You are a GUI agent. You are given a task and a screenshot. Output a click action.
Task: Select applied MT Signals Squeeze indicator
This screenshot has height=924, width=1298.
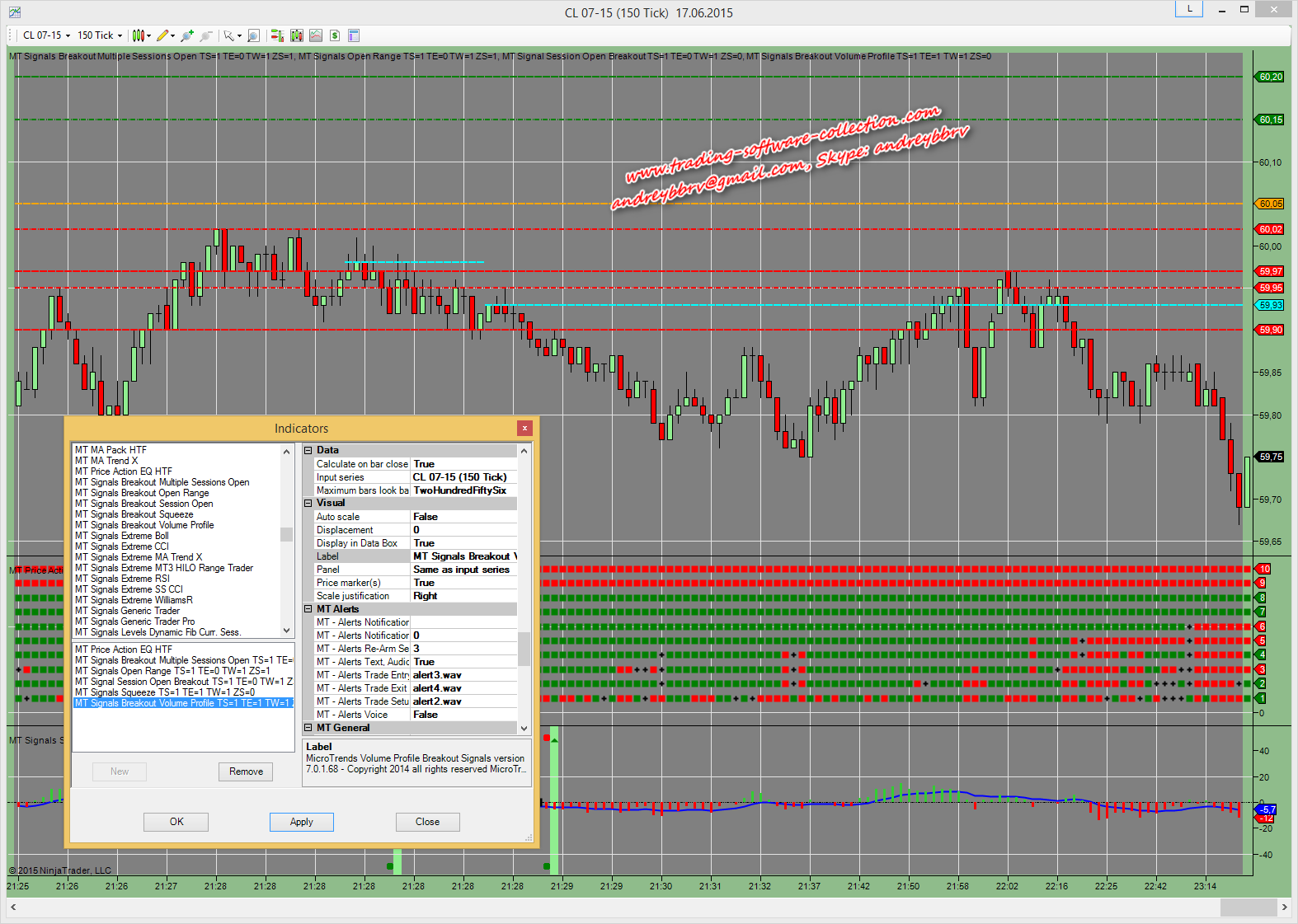click(165, 692)
